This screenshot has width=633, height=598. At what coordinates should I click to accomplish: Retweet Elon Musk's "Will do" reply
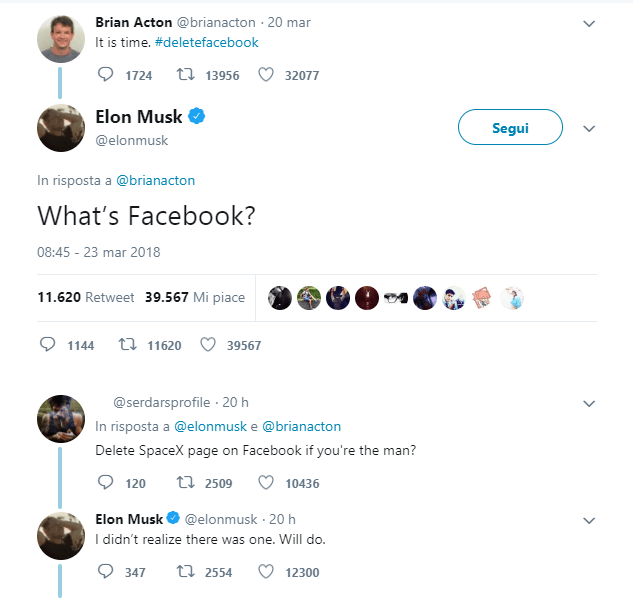coord(184,572)
